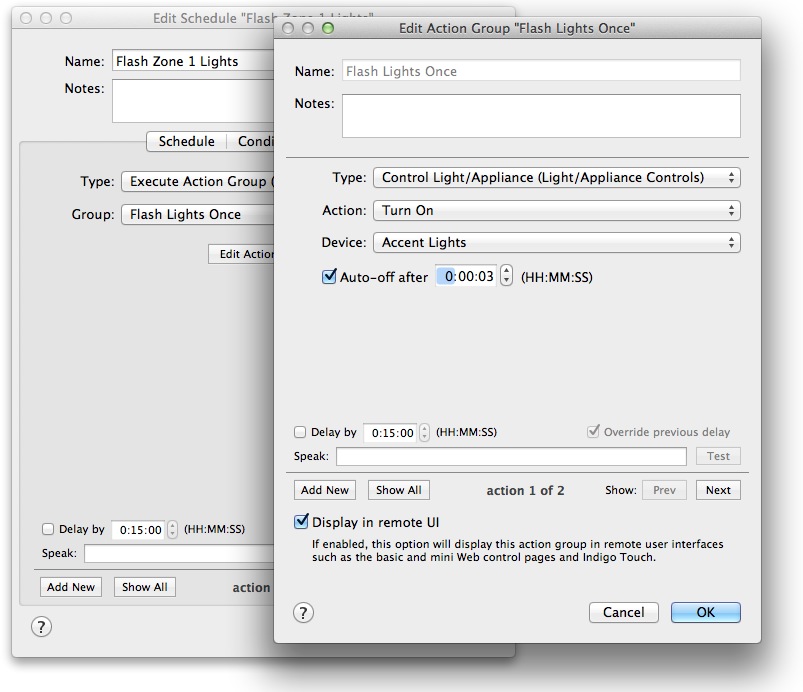Click Notes field in Edit Schedule window
Screen dimensions: 803x692
point(194,101)
